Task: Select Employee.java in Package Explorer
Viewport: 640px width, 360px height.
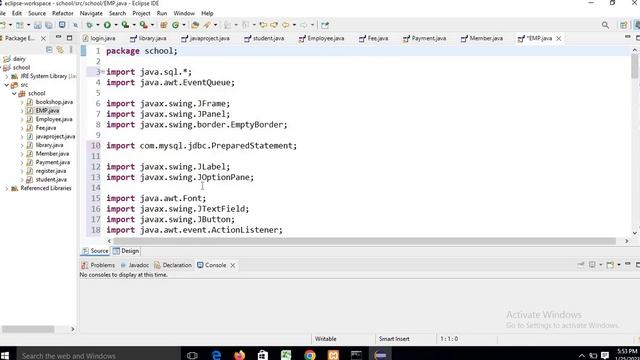Action: pos(54,119)
